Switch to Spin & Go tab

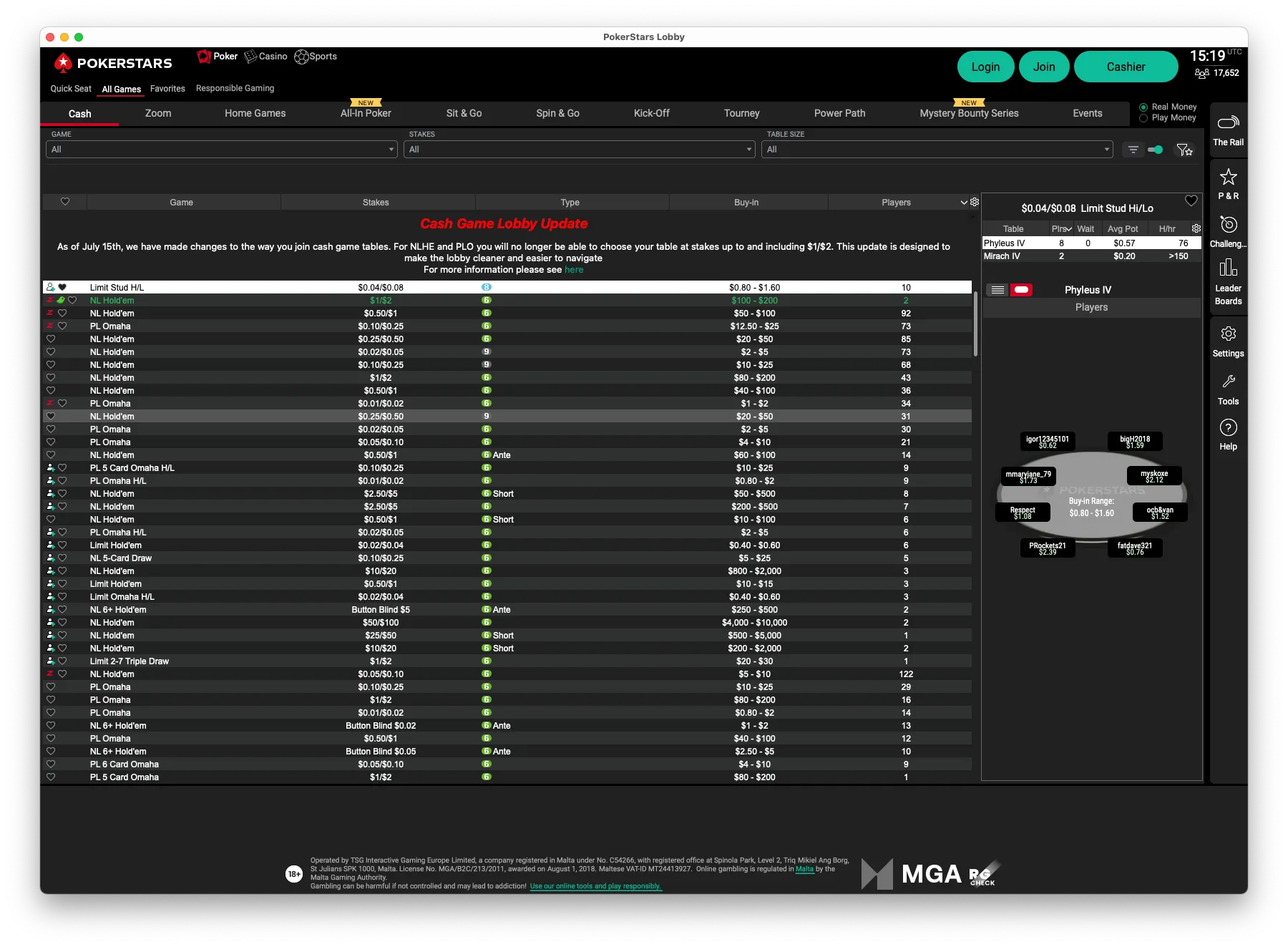557,113
